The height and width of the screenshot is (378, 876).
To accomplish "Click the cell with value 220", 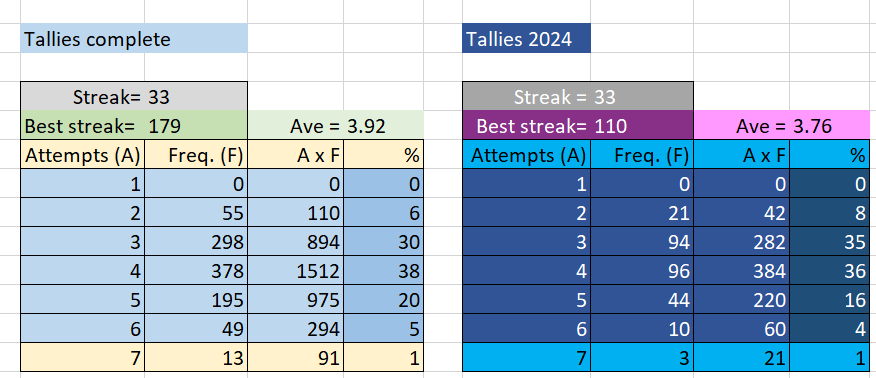I will (x=742, y=300).
